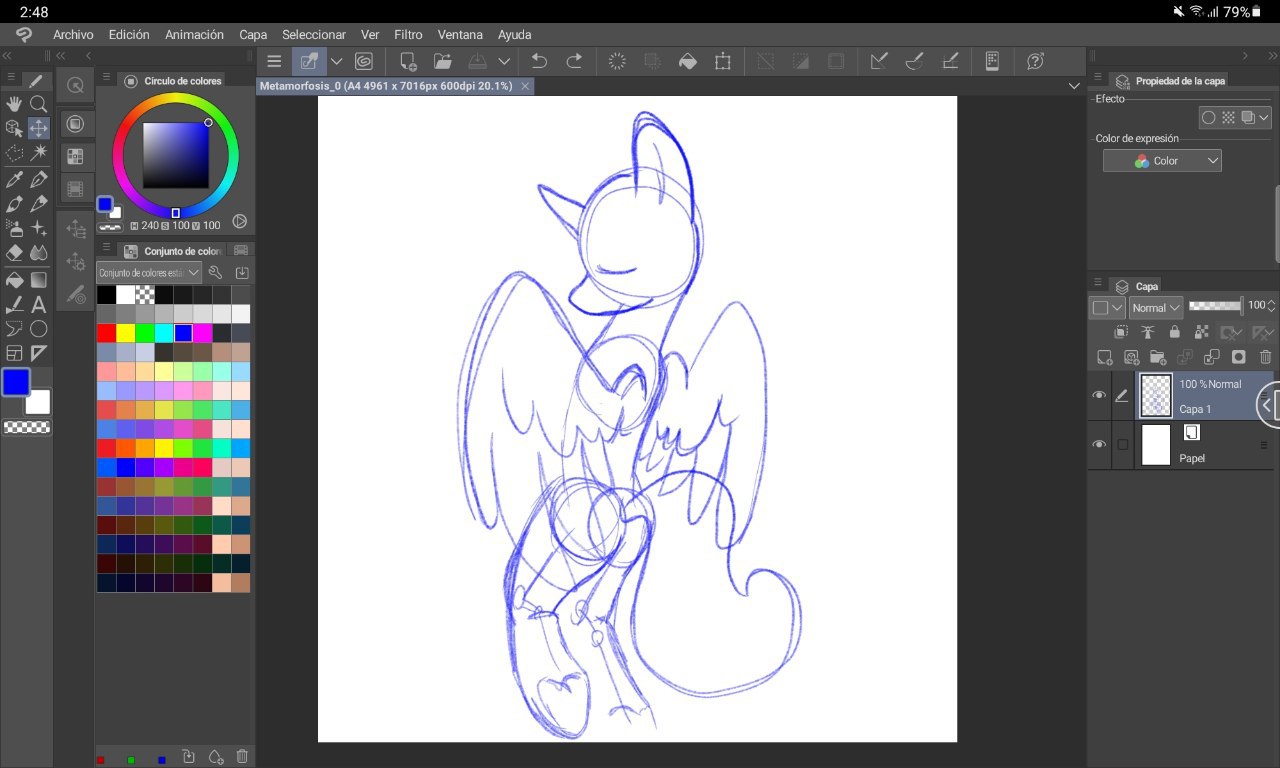Toggle lock transparent pixels
The image size is (1280, 768).
click(x=1201, y=332)
